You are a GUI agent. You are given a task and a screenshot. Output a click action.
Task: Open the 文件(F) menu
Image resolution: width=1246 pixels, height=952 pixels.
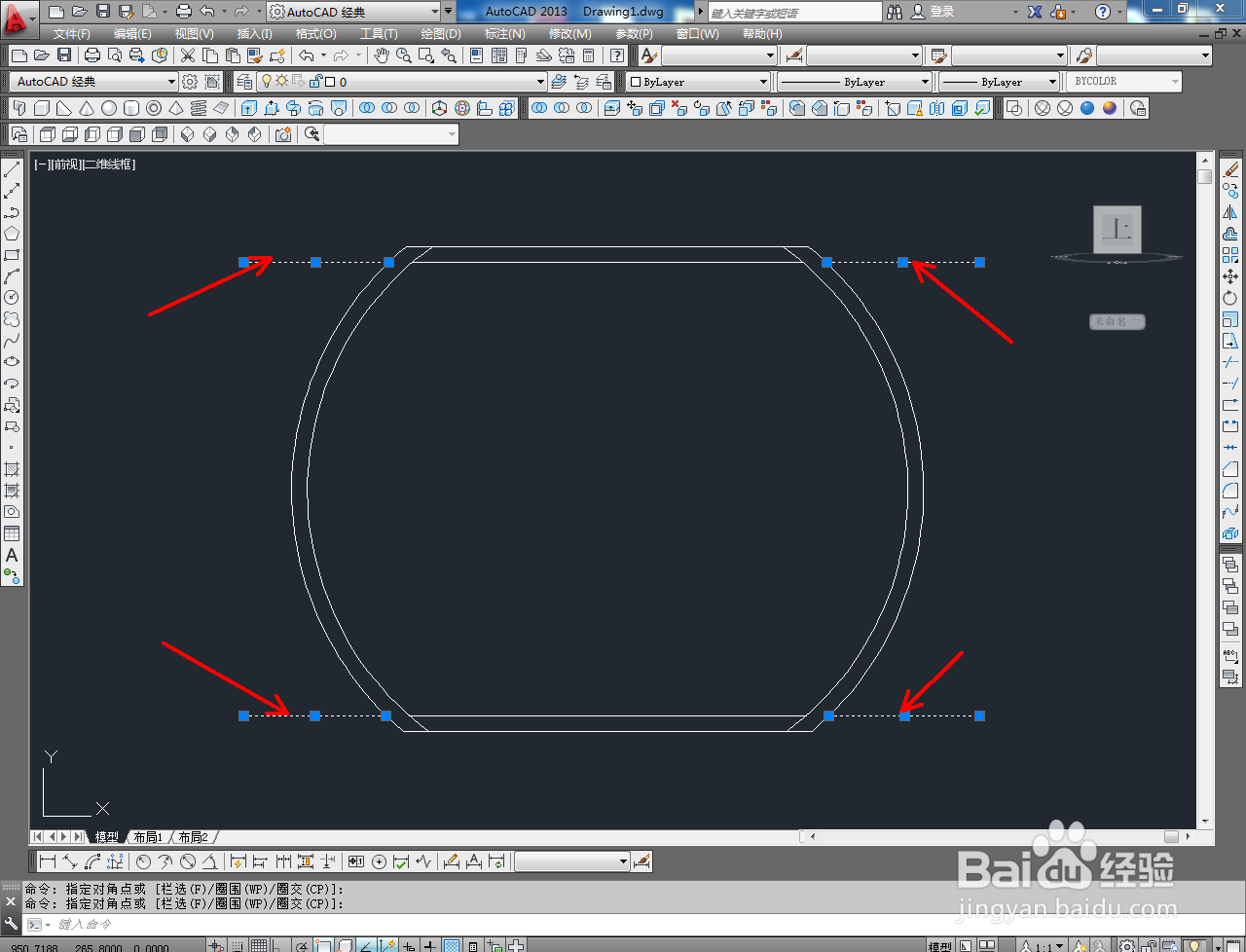pos(72,33)
